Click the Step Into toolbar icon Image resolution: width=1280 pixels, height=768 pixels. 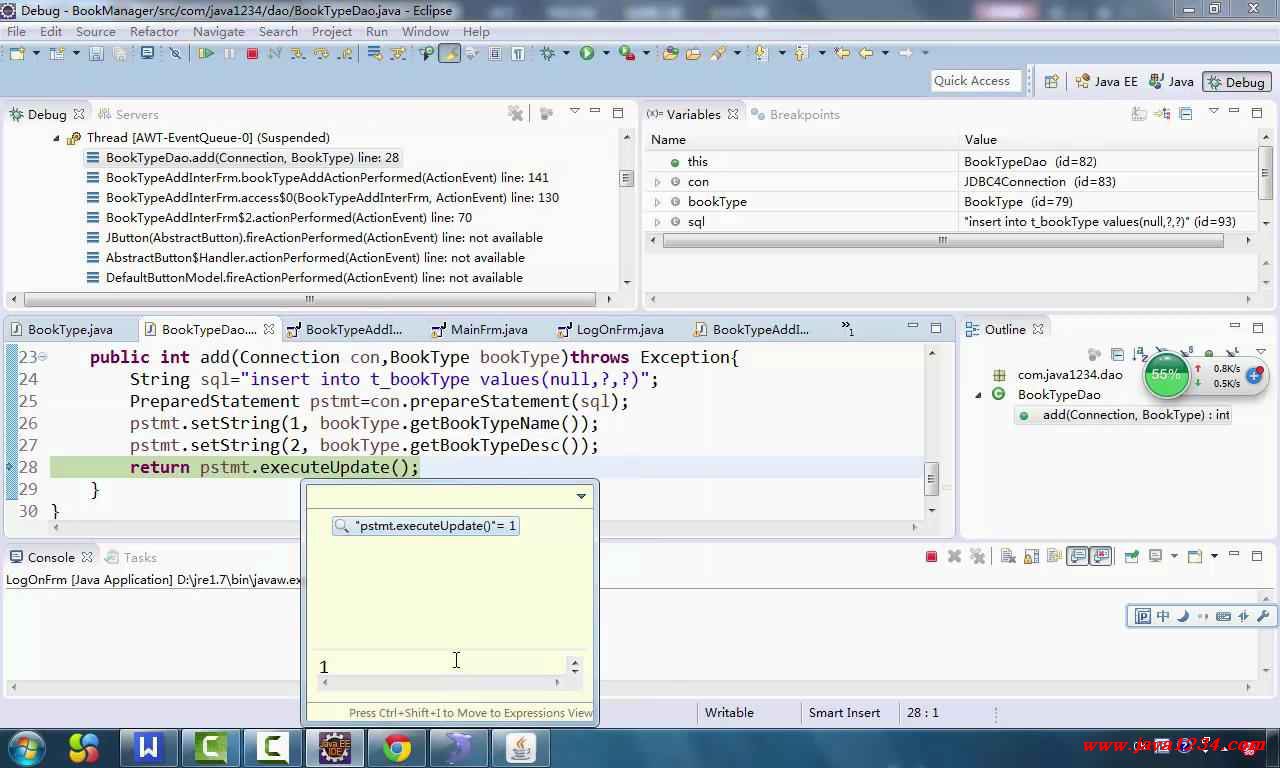297,53
